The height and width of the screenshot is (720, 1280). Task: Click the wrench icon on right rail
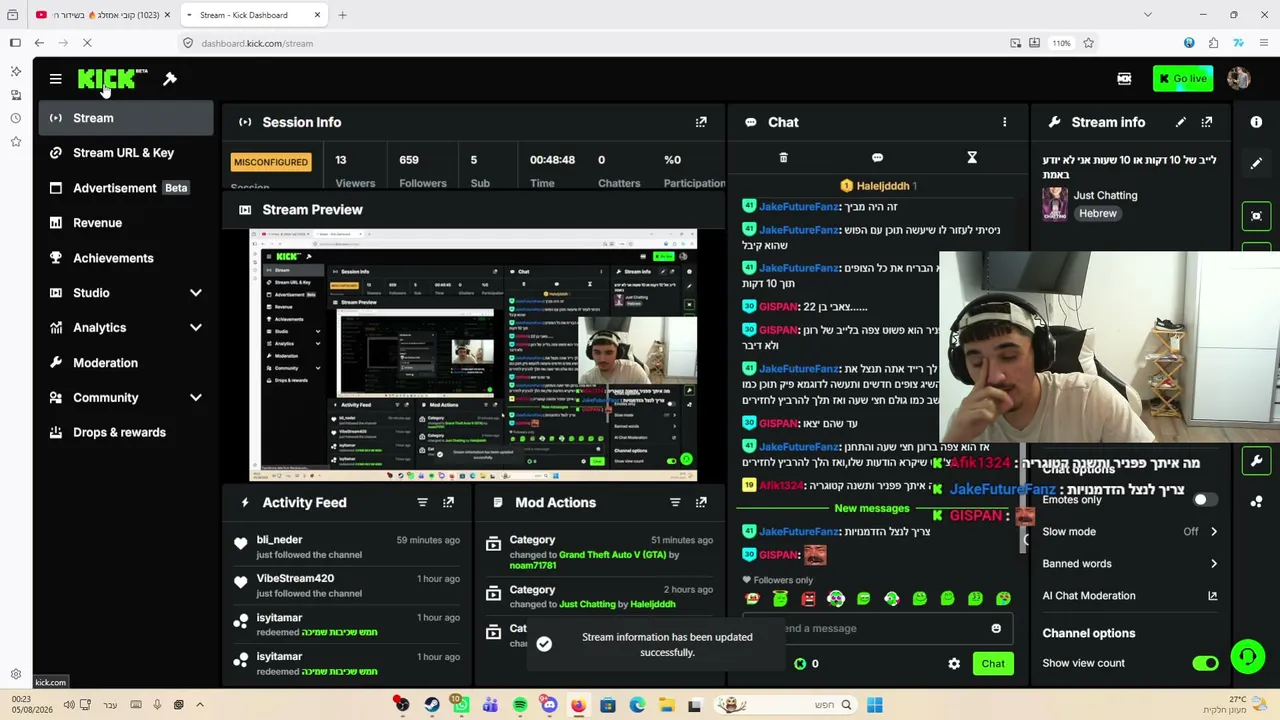[x=1256, y=461]
